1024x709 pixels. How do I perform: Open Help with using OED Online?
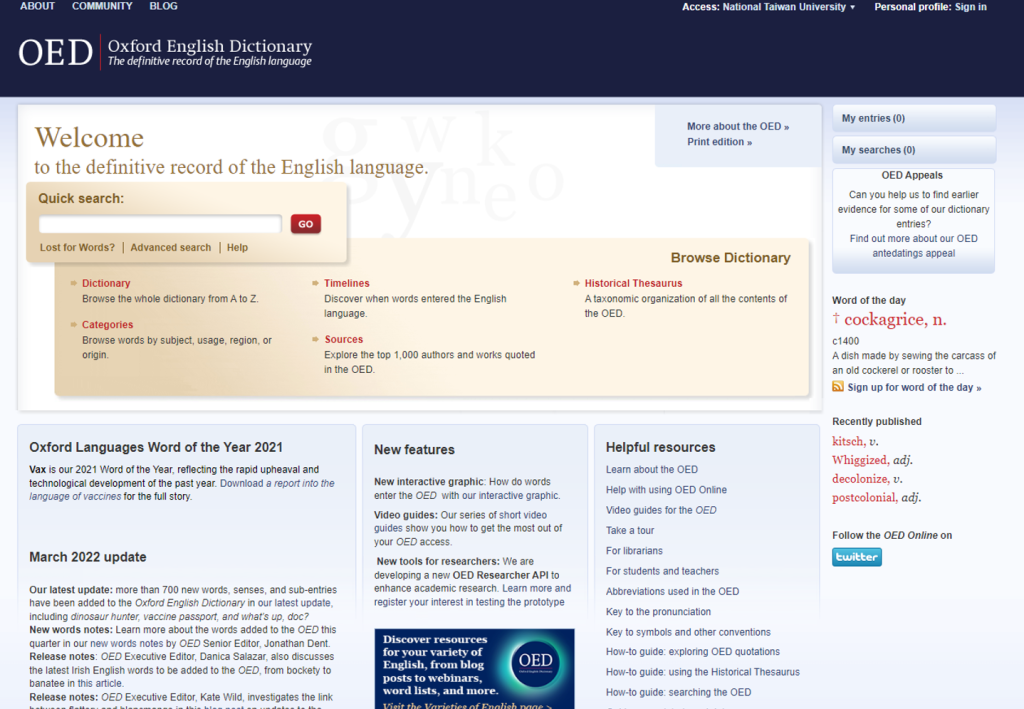[666, 490]
